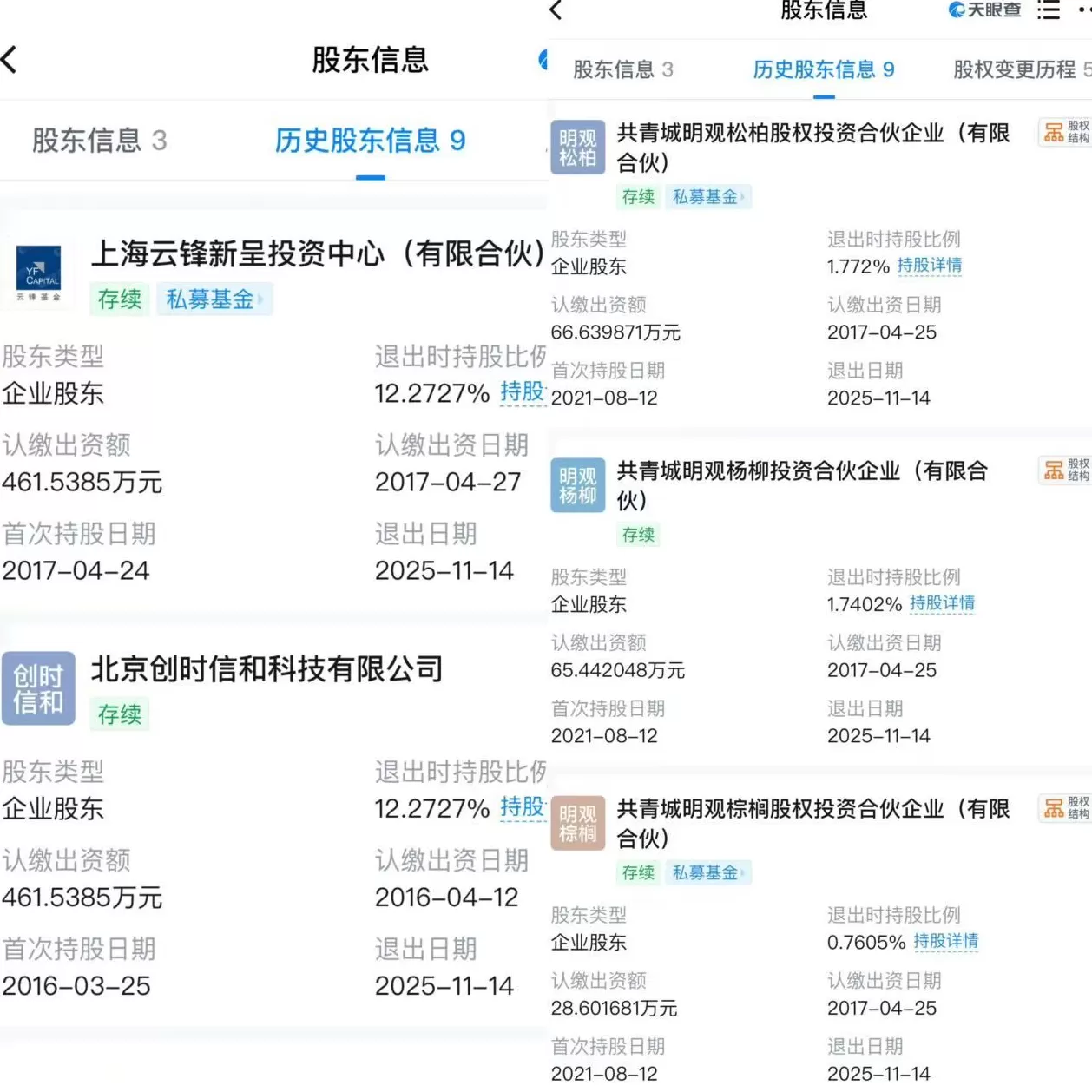Tap the 创时信和 company avatar
This screenshot has width=1092, height=1092.
pos(38,688)
